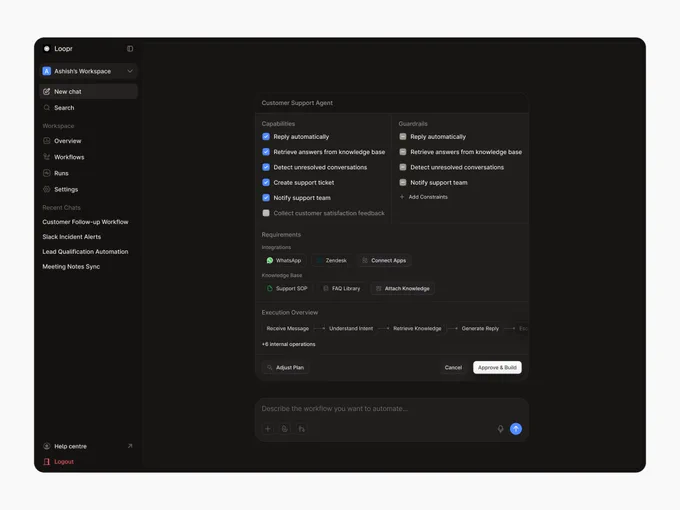Viewport: 680px width, 510px height.
Task: Uncheck Detect unresolved conversations capability
Action: point(266,167)
